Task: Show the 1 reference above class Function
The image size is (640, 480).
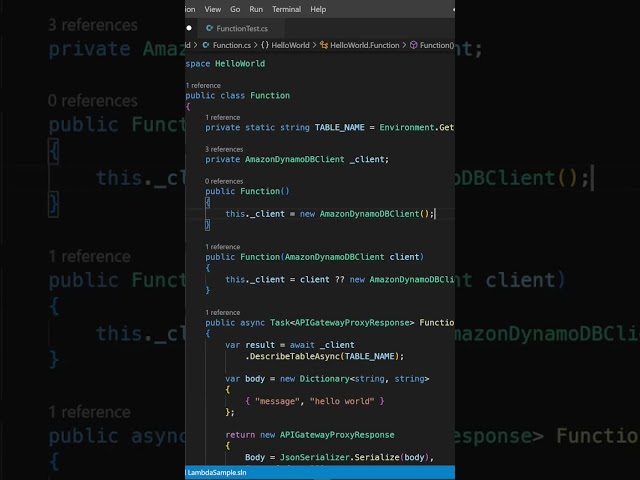Action: tap(203, 85)
